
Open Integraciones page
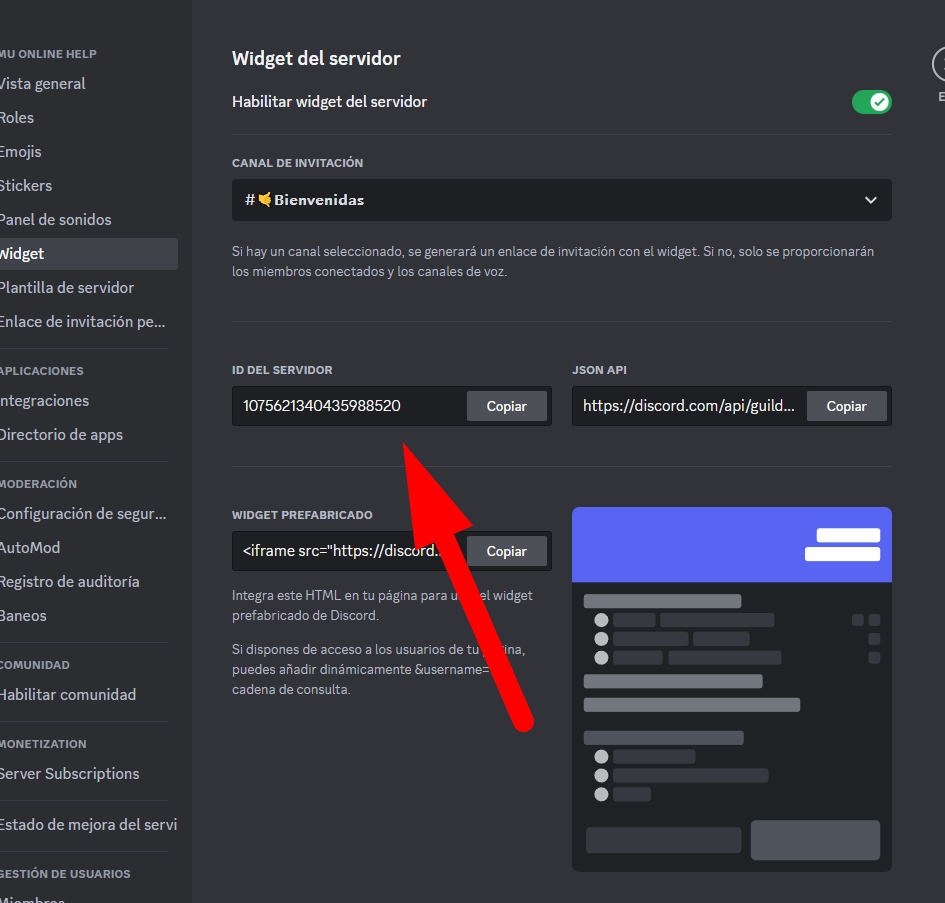44,401
